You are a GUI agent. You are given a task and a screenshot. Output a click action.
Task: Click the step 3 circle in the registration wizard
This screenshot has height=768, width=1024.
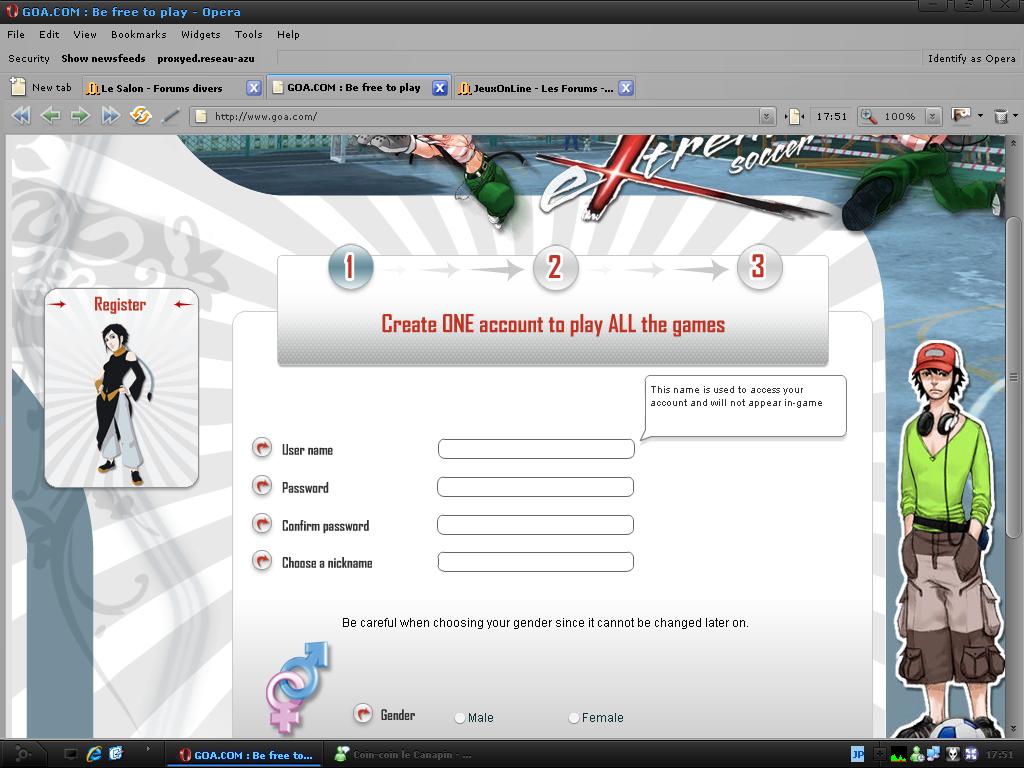point(759,266)
